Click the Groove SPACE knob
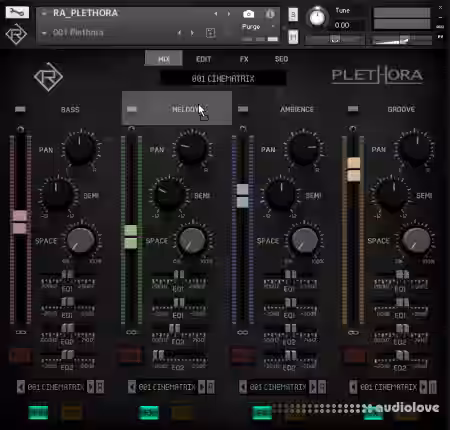 tap(415, 241)
